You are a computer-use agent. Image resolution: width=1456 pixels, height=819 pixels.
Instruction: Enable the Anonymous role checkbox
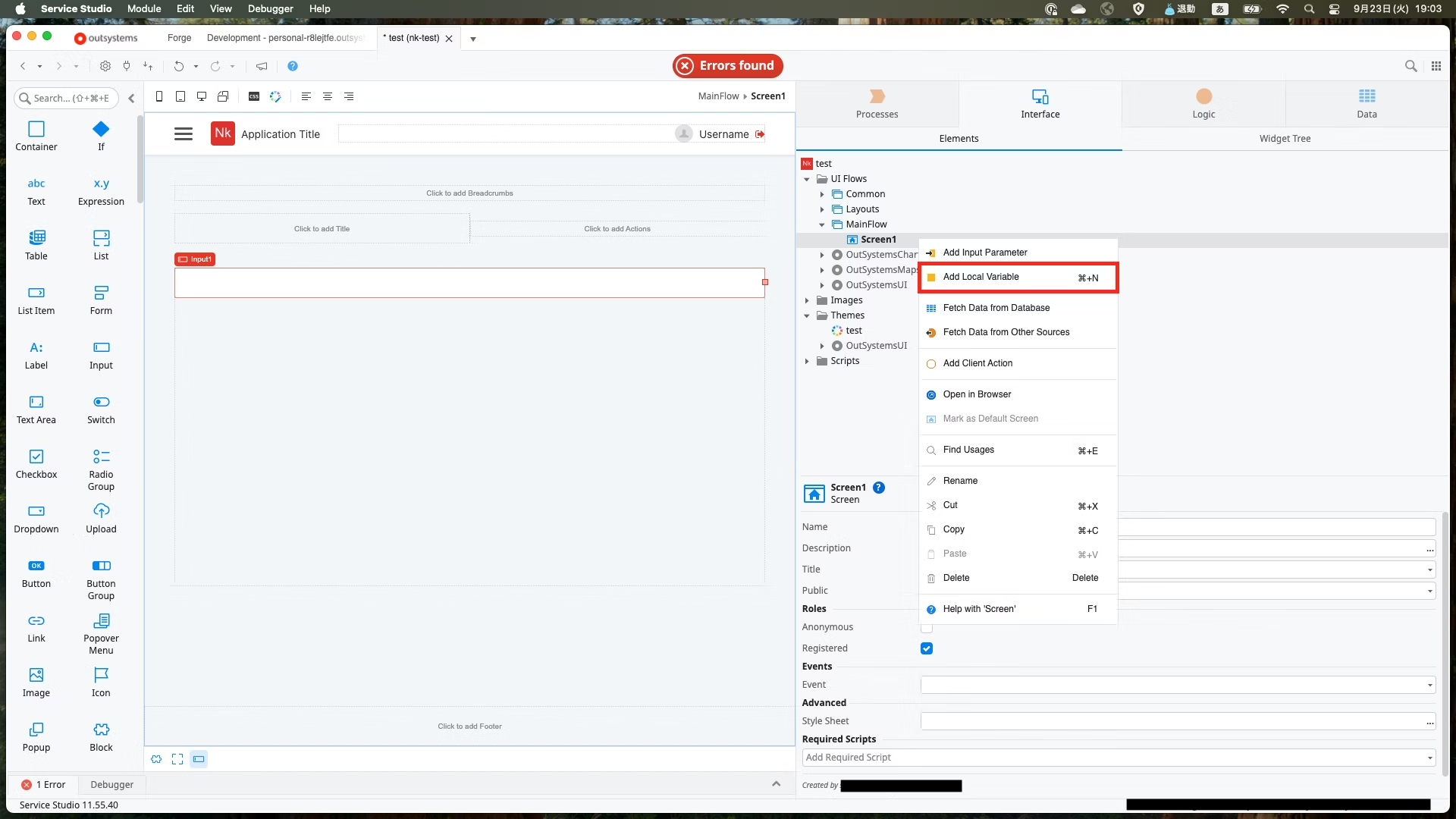click(x=926, y=628)
